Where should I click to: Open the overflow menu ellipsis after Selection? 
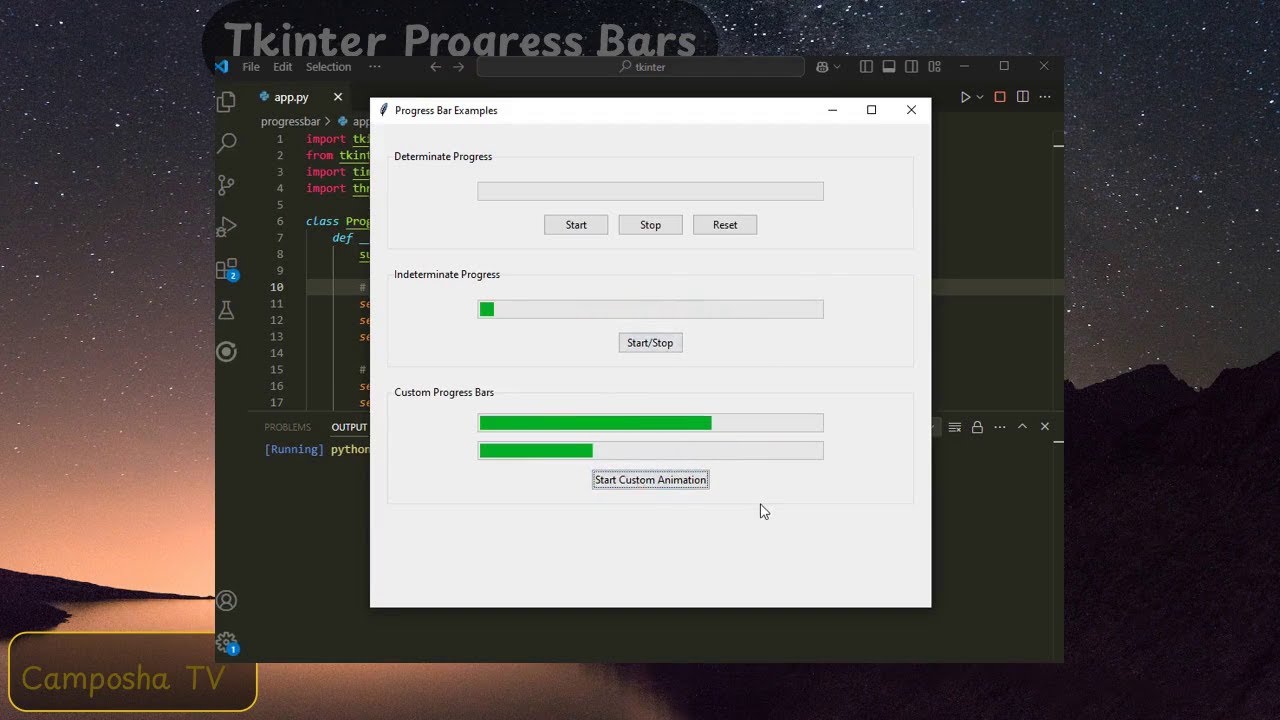tap(374, 67)
